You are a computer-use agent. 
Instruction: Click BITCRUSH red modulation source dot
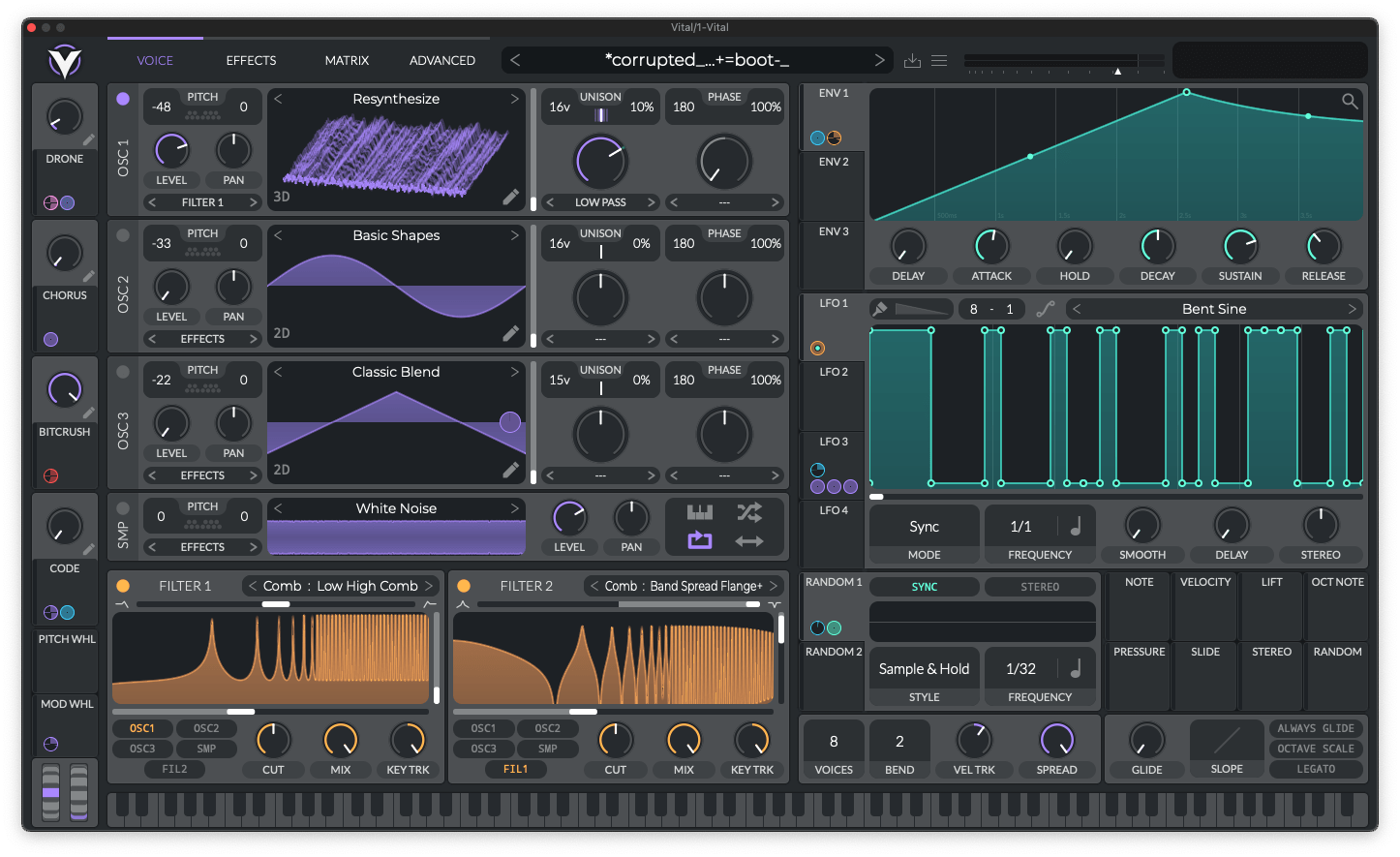[51, 475]
